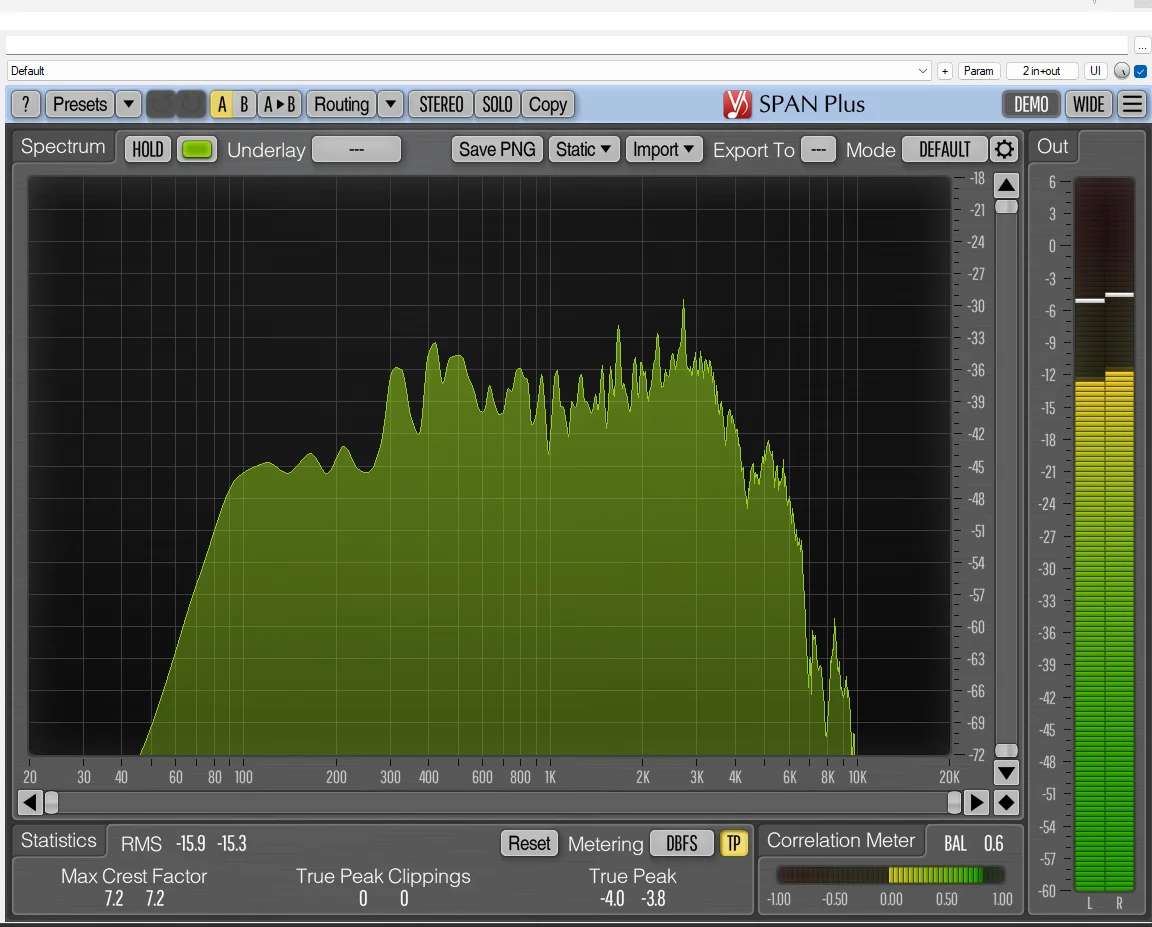The image size is (1152, 927).
Task: Click the vertical scroll up arrow
Action: pos(1006,185)
